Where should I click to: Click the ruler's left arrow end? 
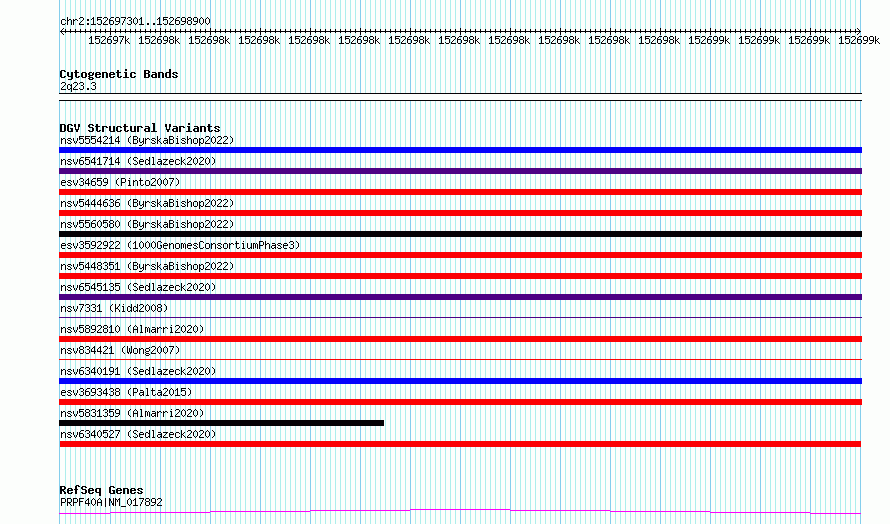pyautogui.click(x=62, y=31)
